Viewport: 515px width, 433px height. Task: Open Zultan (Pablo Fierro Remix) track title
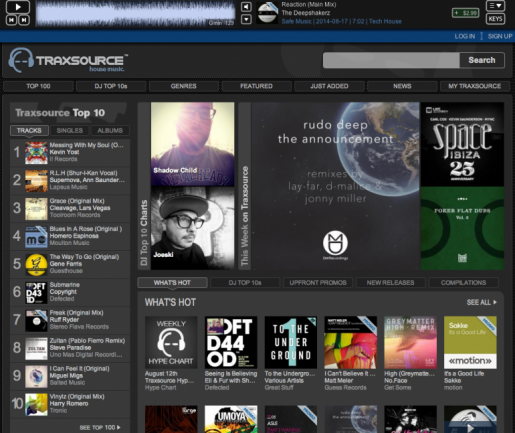(87, 341)
